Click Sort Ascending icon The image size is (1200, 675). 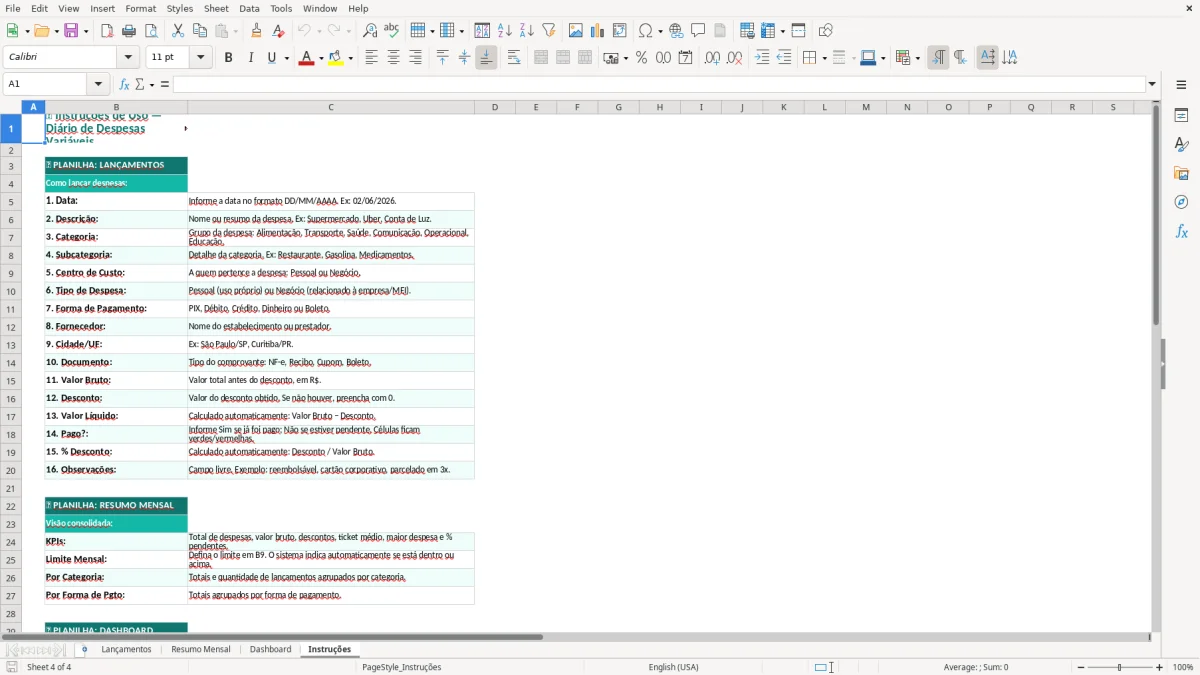(505, 31)
